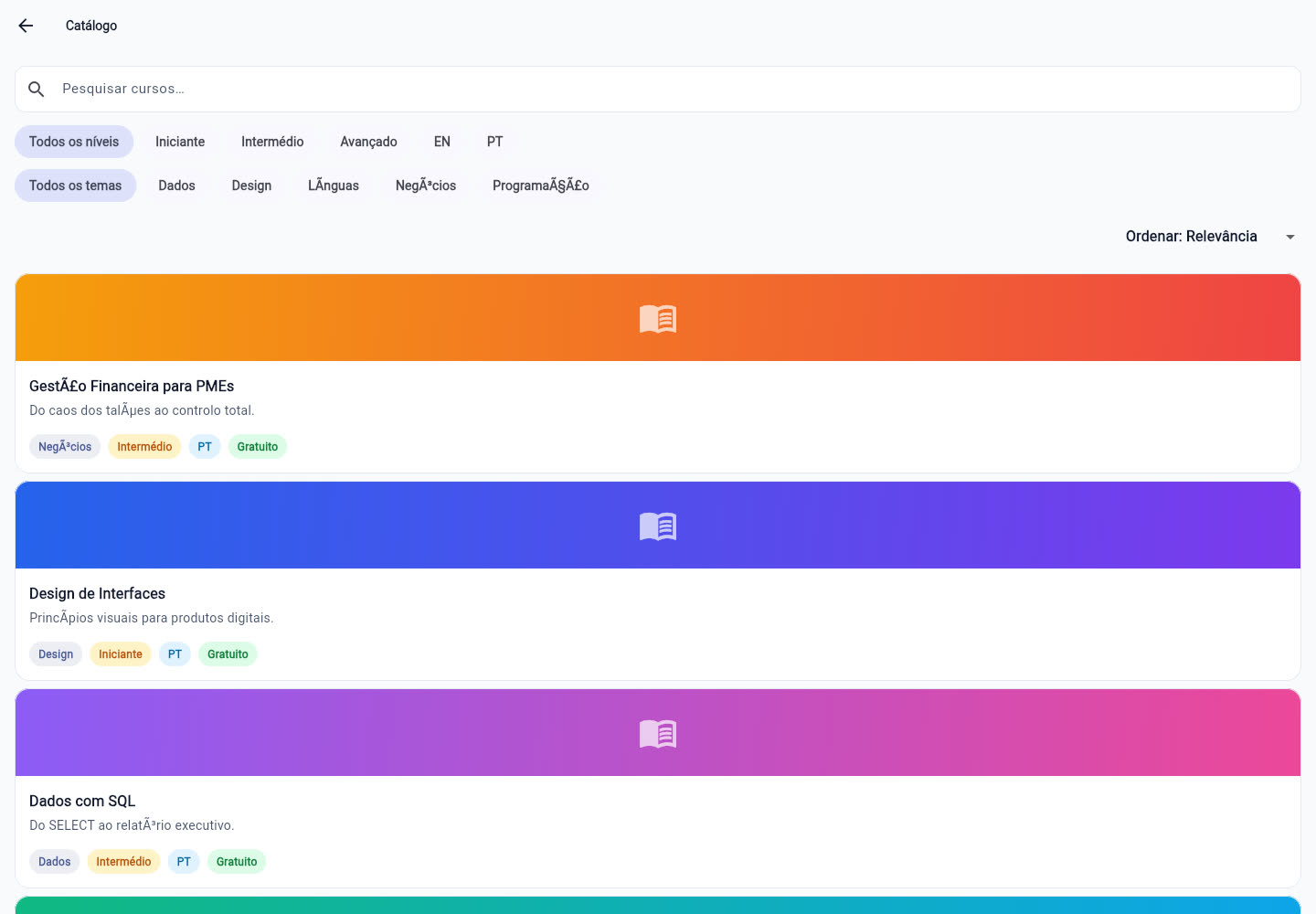Click description 'Do caos dos talÃµes ao controlo total.'
Viewport: 1316px width, 914px height.
[x=142, y=410]
